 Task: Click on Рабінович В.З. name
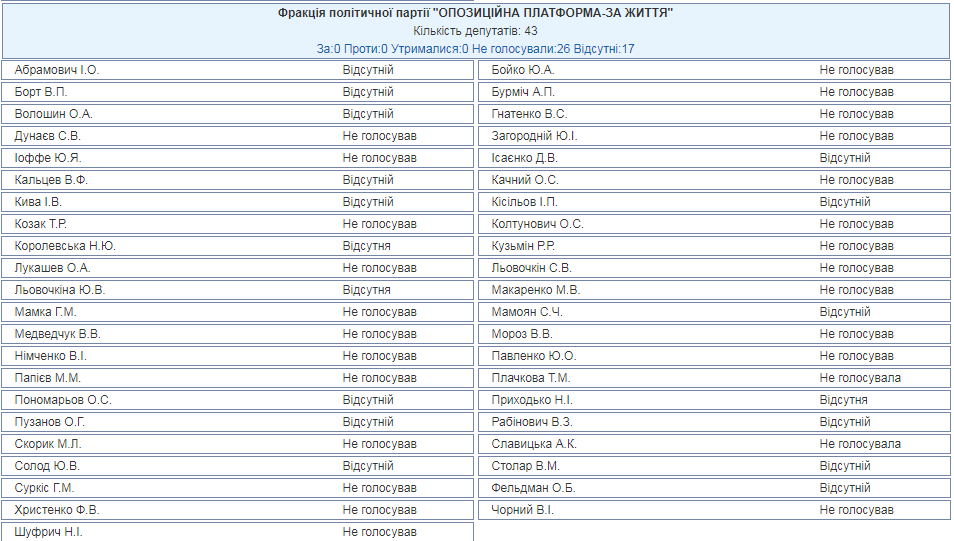tap(532, 422)
